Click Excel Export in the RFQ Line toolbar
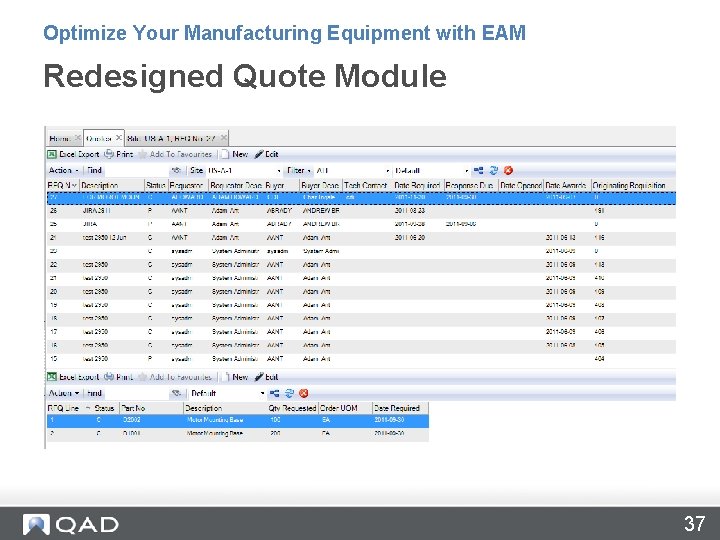Image resolution: width=720 pixels, height=540 pixels. [x=73, y=377]
